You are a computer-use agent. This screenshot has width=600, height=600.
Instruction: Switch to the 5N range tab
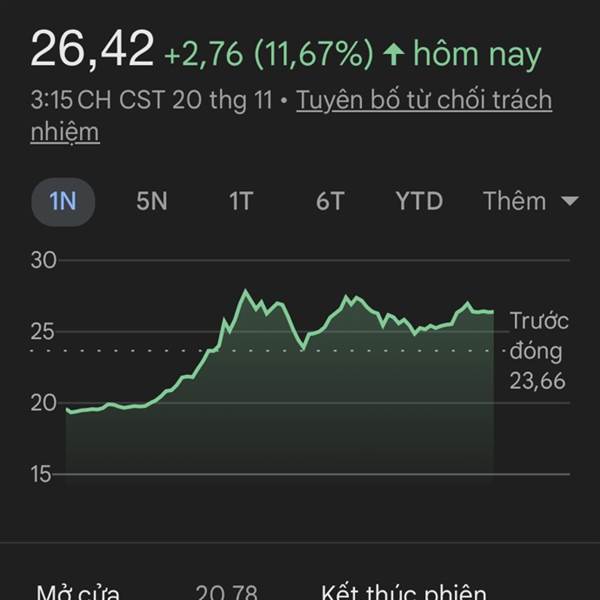(x=152, y=201)
